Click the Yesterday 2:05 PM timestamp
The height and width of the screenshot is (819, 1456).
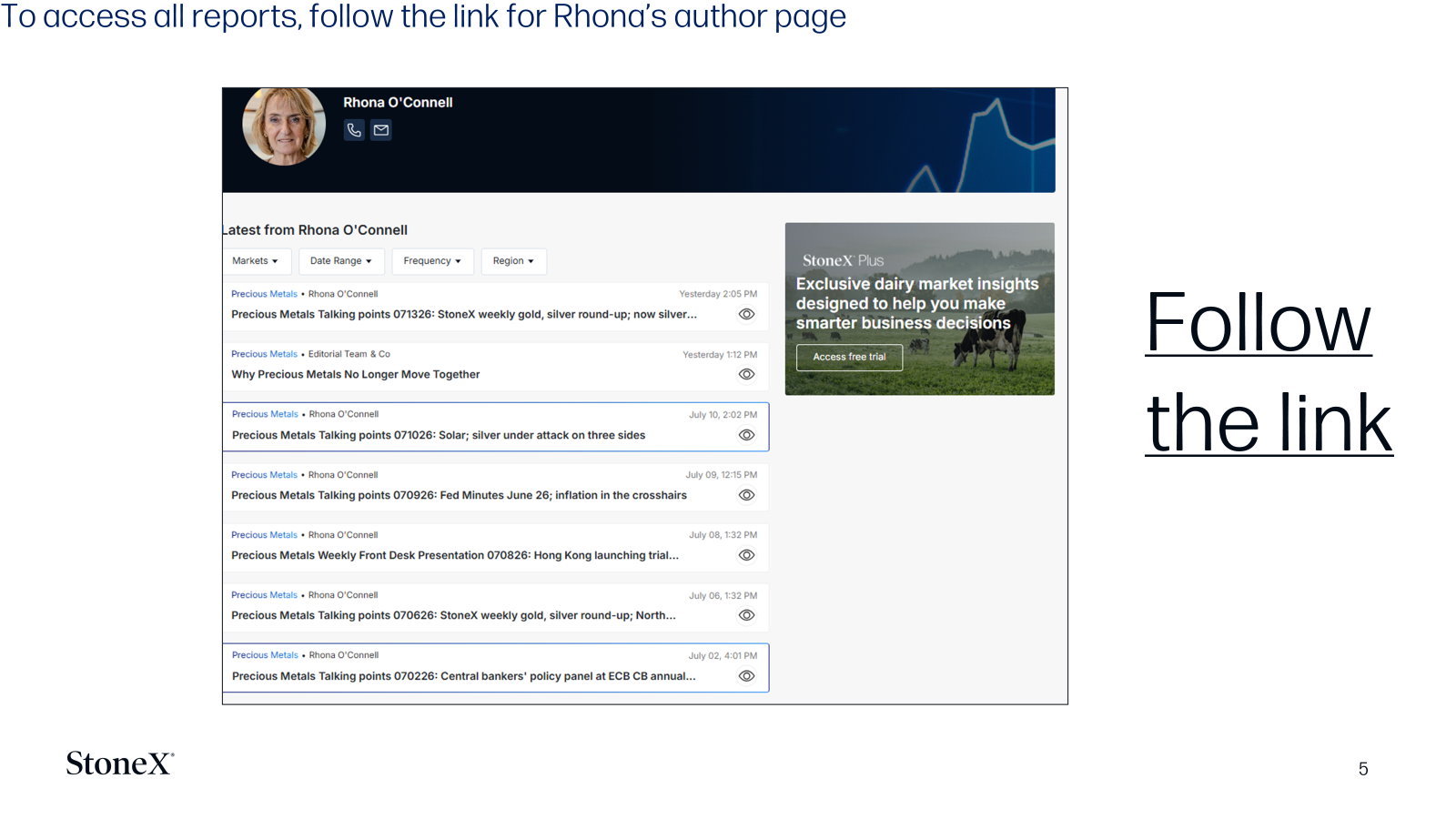tap(718, 294)
